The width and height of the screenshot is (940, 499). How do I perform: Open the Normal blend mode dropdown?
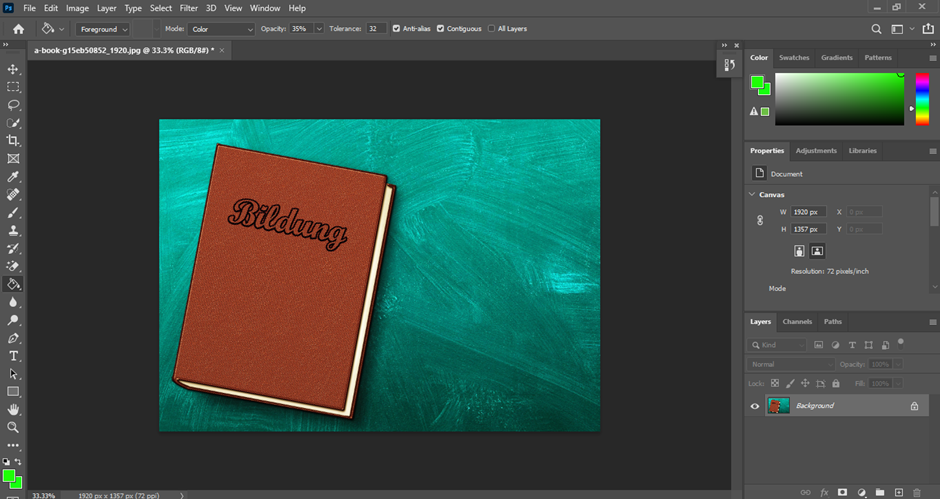point(791,364)
